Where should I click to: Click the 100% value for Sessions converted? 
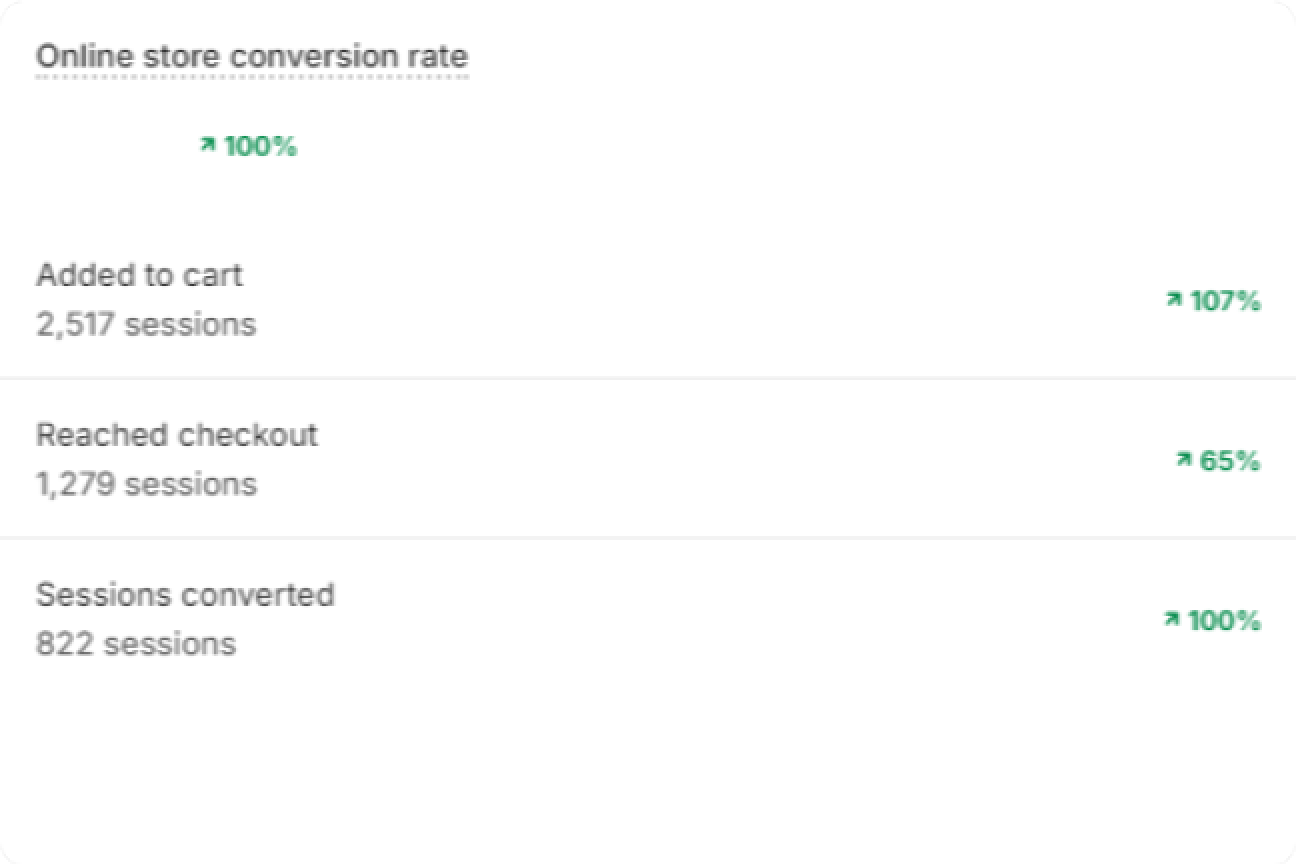pos(1224,621)
